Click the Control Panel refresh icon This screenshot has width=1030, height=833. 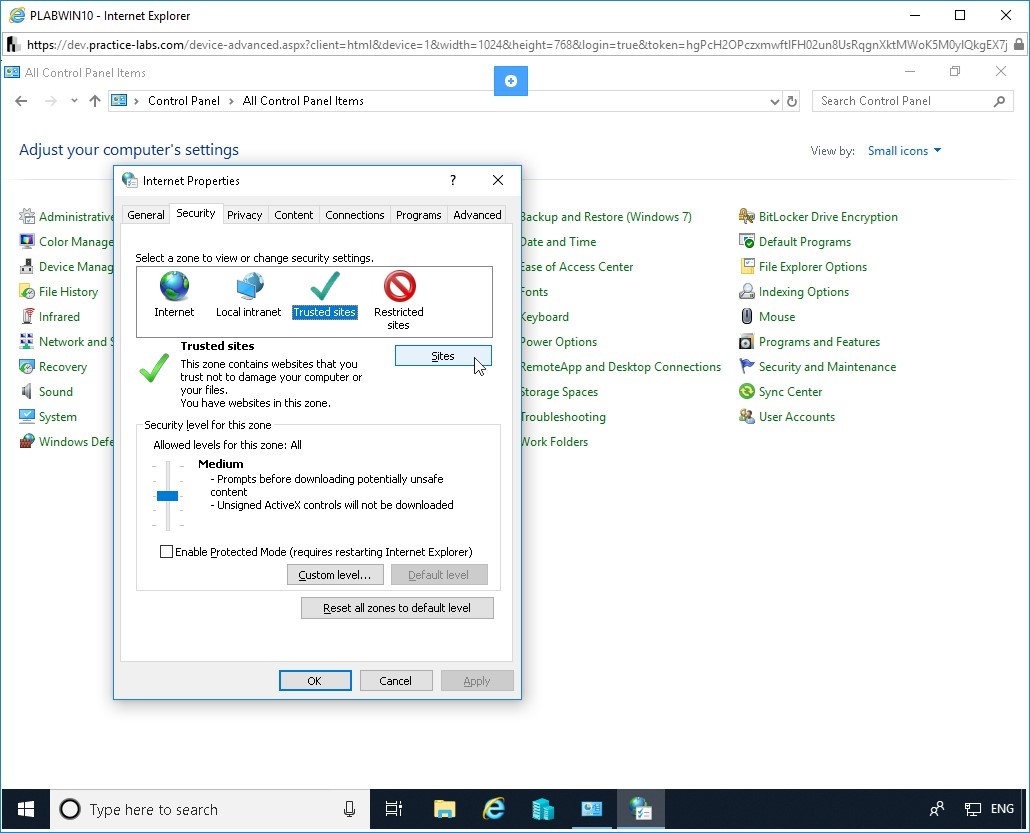pos(792,101)
